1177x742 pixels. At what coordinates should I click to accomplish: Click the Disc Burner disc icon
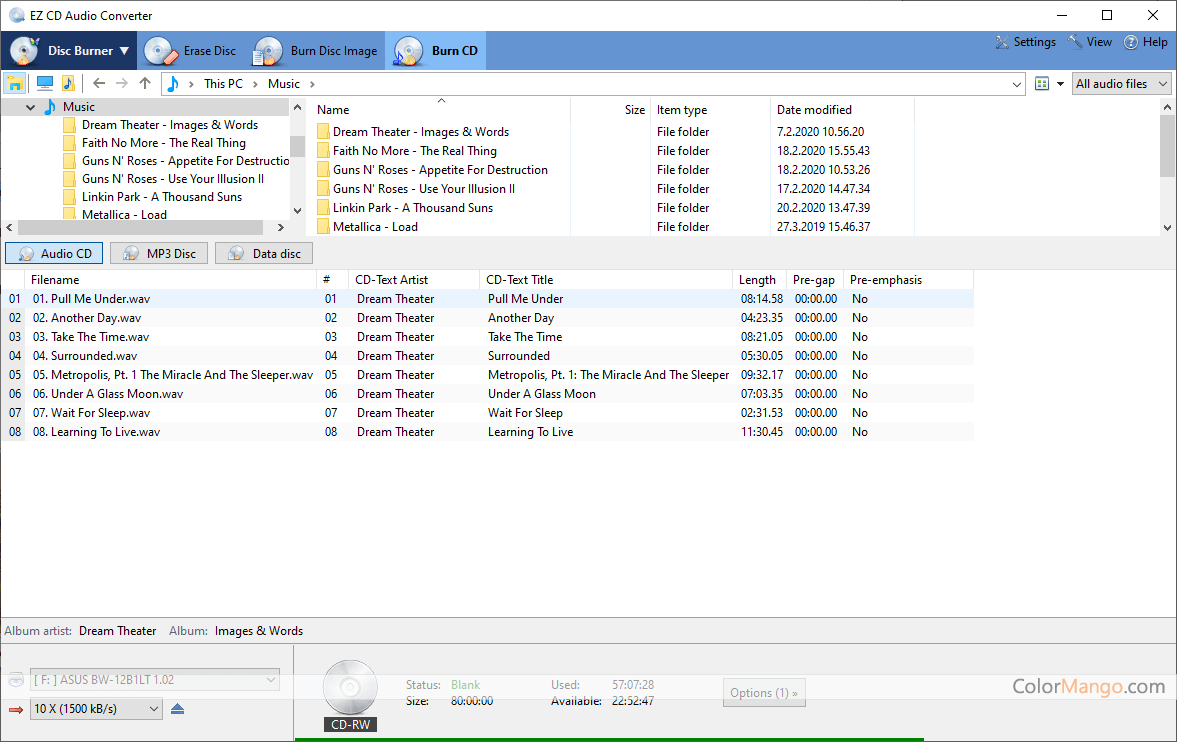point(25,51)
